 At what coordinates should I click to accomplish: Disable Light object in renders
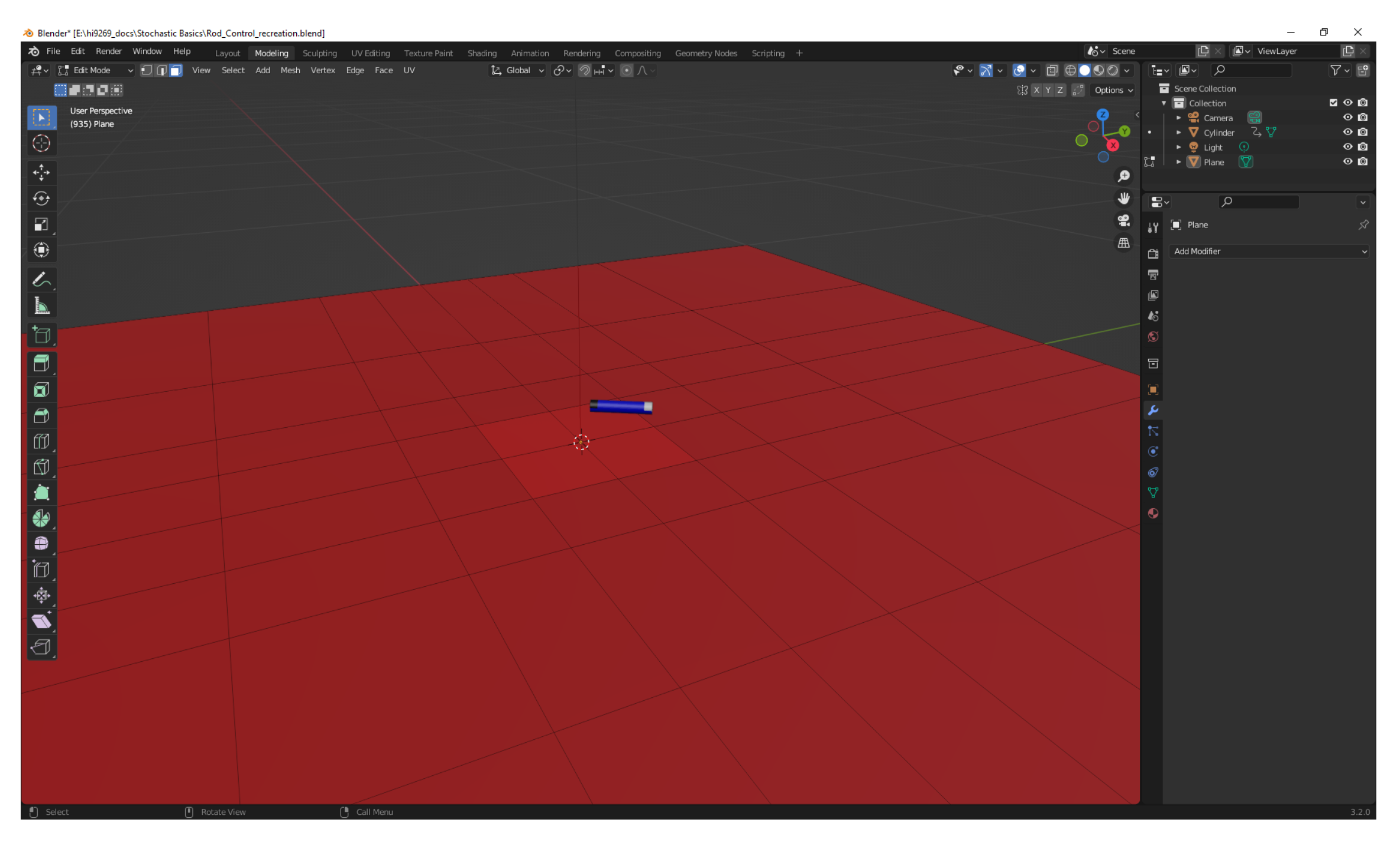(1362, 147)
